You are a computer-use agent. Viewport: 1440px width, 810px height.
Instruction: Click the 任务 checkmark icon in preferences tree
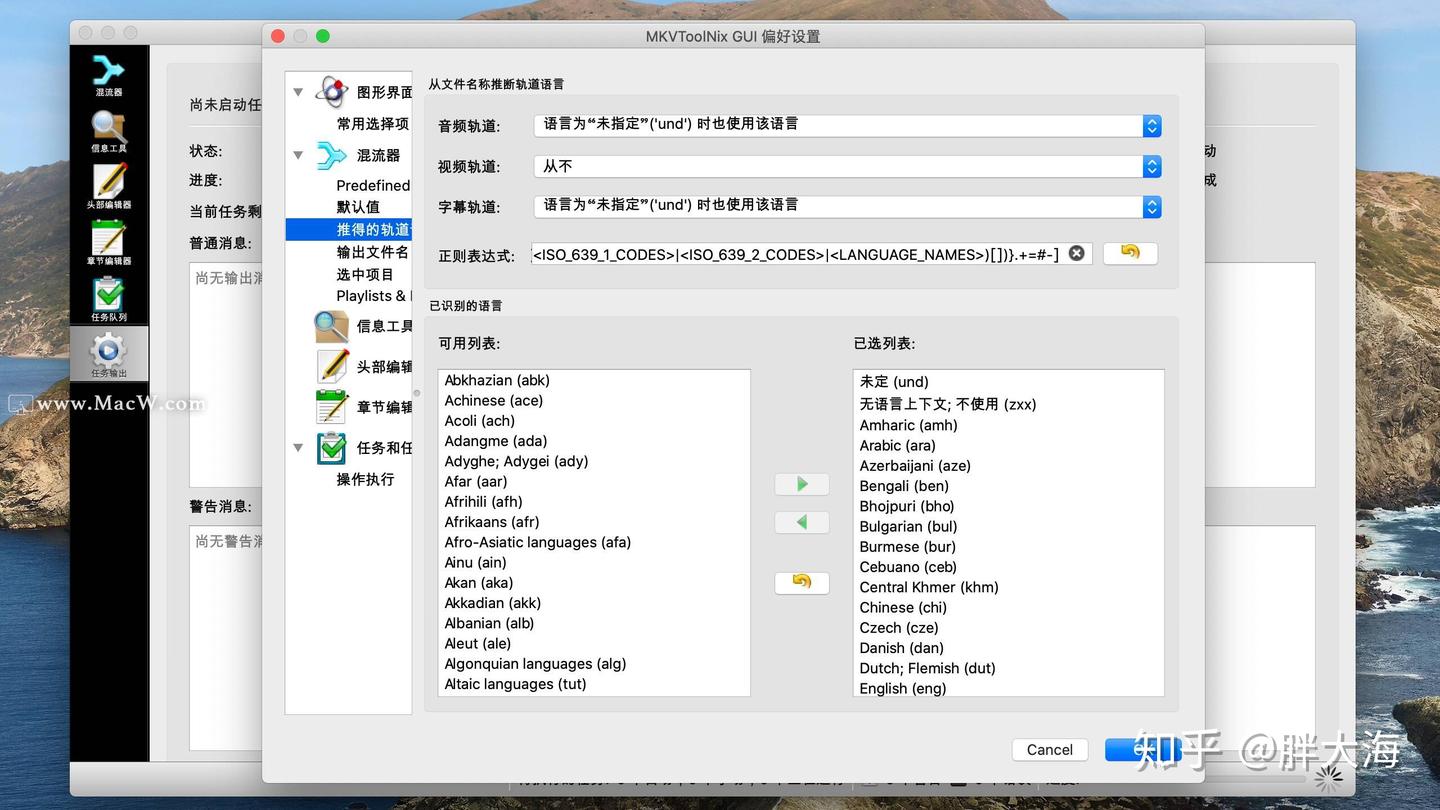[332, 448]
